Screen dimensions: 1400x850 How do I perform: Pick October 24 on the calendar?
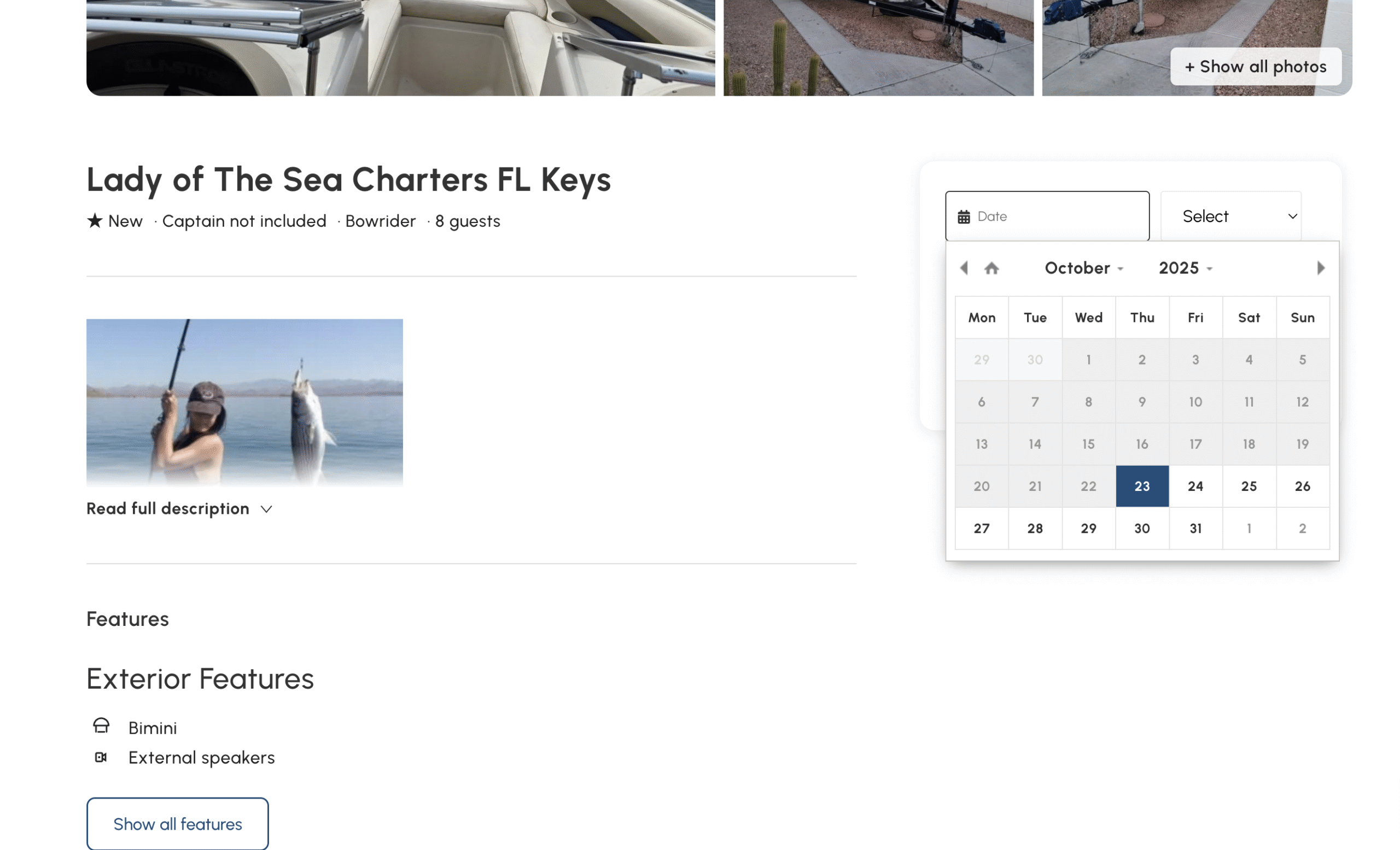[x=1195, y=486]
